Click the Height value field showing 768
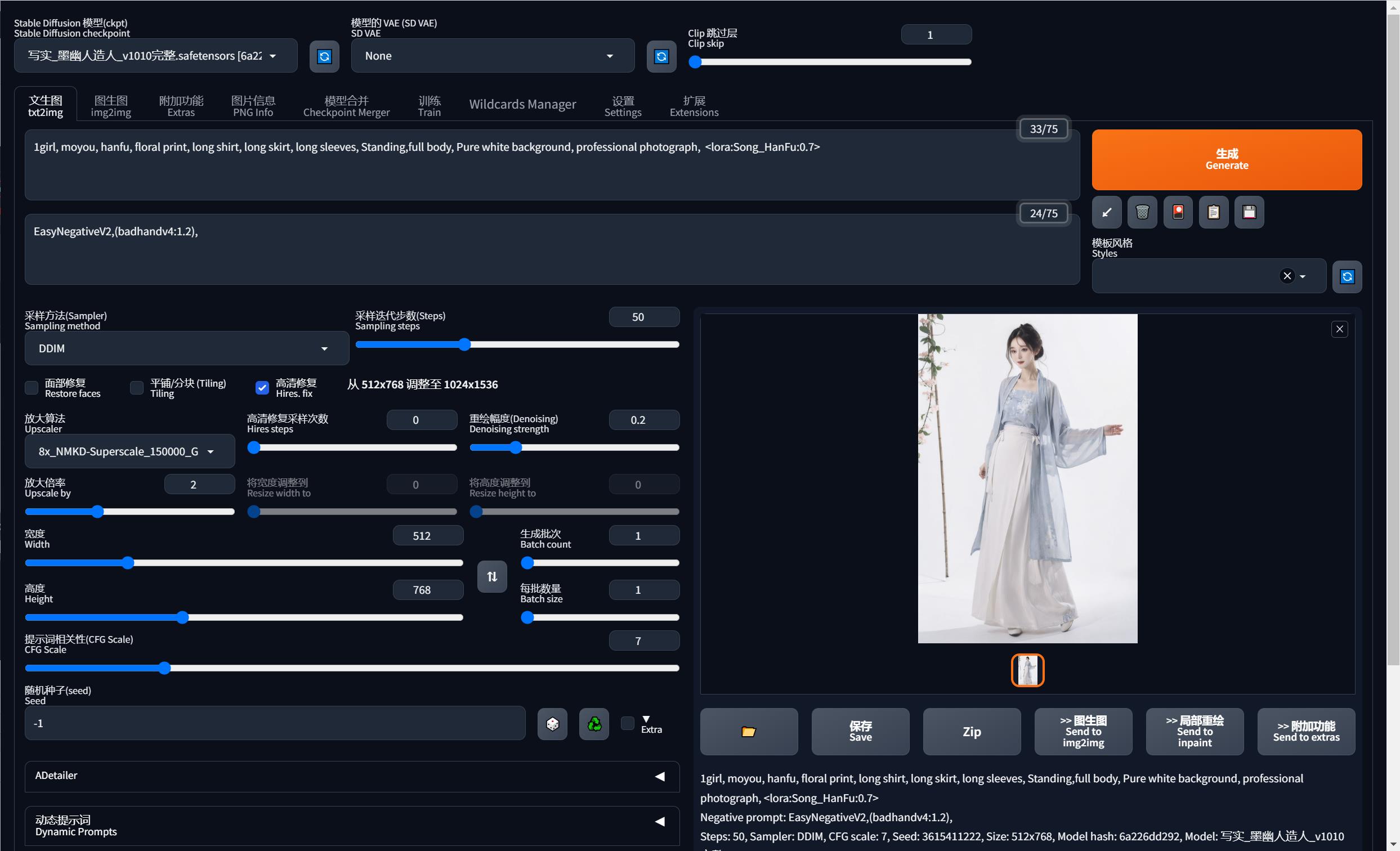This screenshot has height=851, width=1400. pyautogui.click(x=428, y=590)
